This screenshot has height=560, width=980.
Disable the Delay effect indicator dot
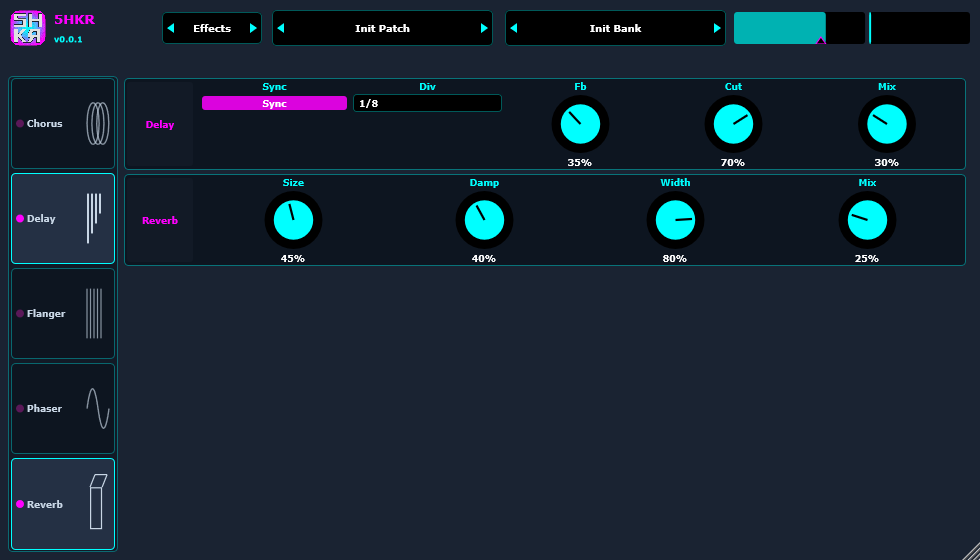(20, 219)
